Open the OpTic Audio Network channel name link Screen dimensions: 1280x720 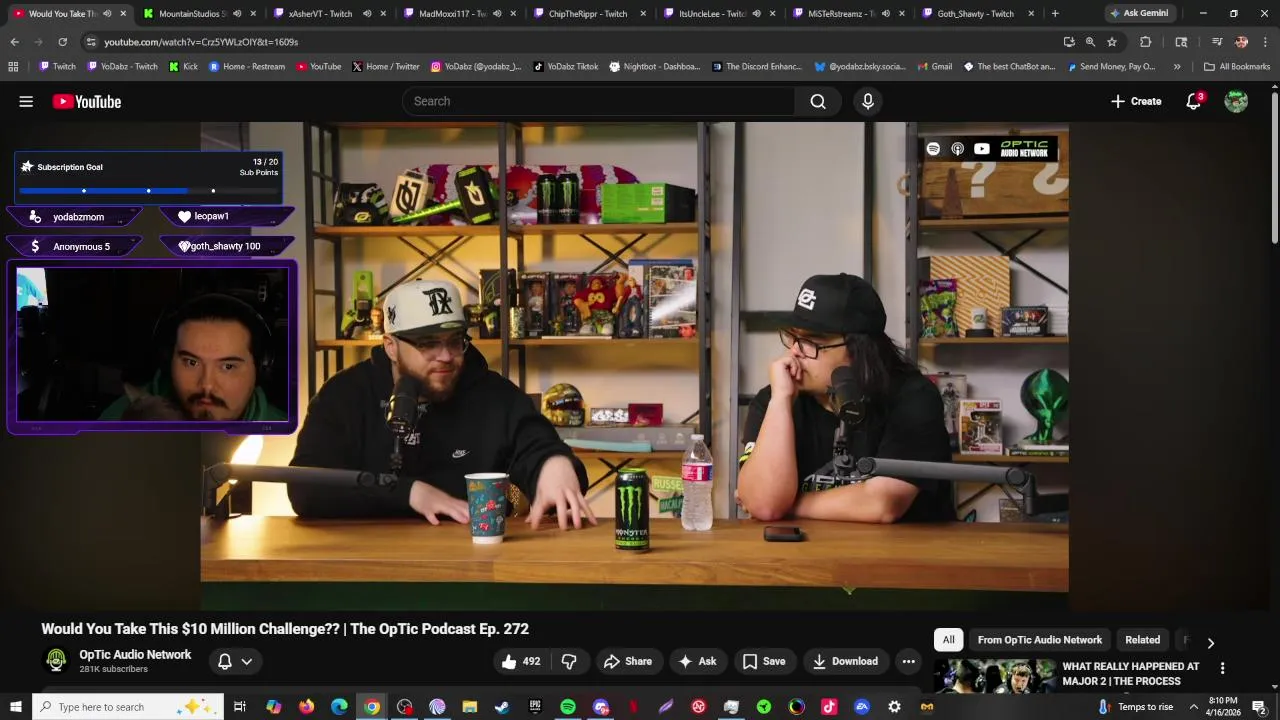click(x=135, y=655)
